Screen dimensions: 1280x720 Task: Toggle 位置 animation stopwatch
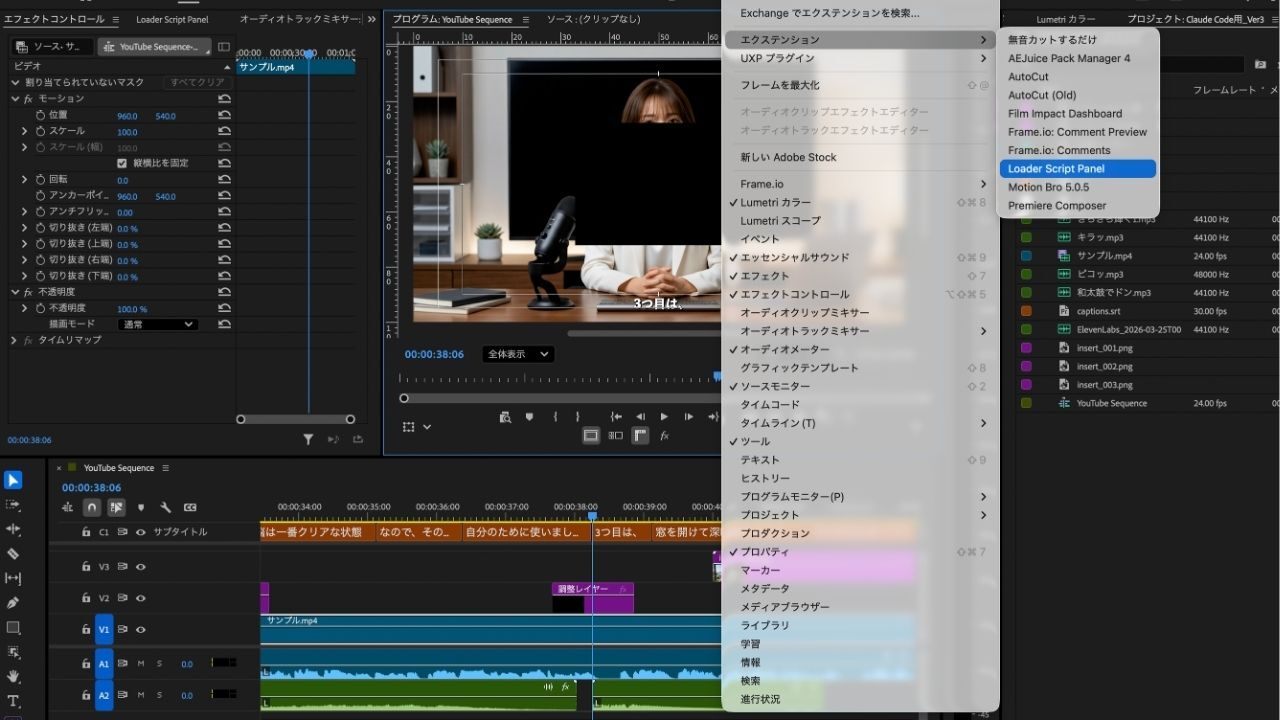tap(41, 115)
